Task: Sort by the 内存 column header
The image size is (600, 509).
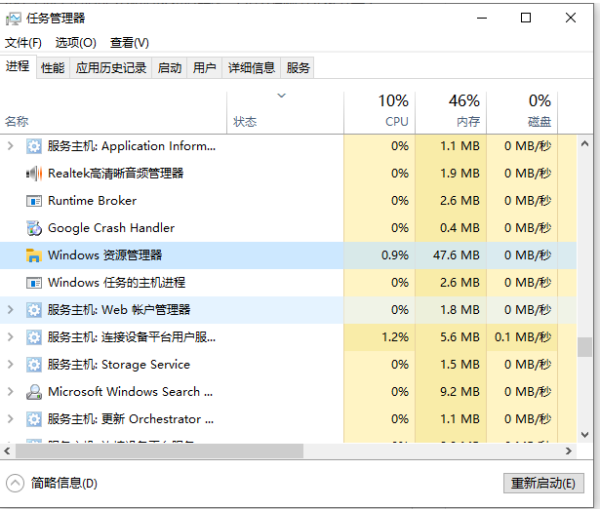Action: coord(451,113)
